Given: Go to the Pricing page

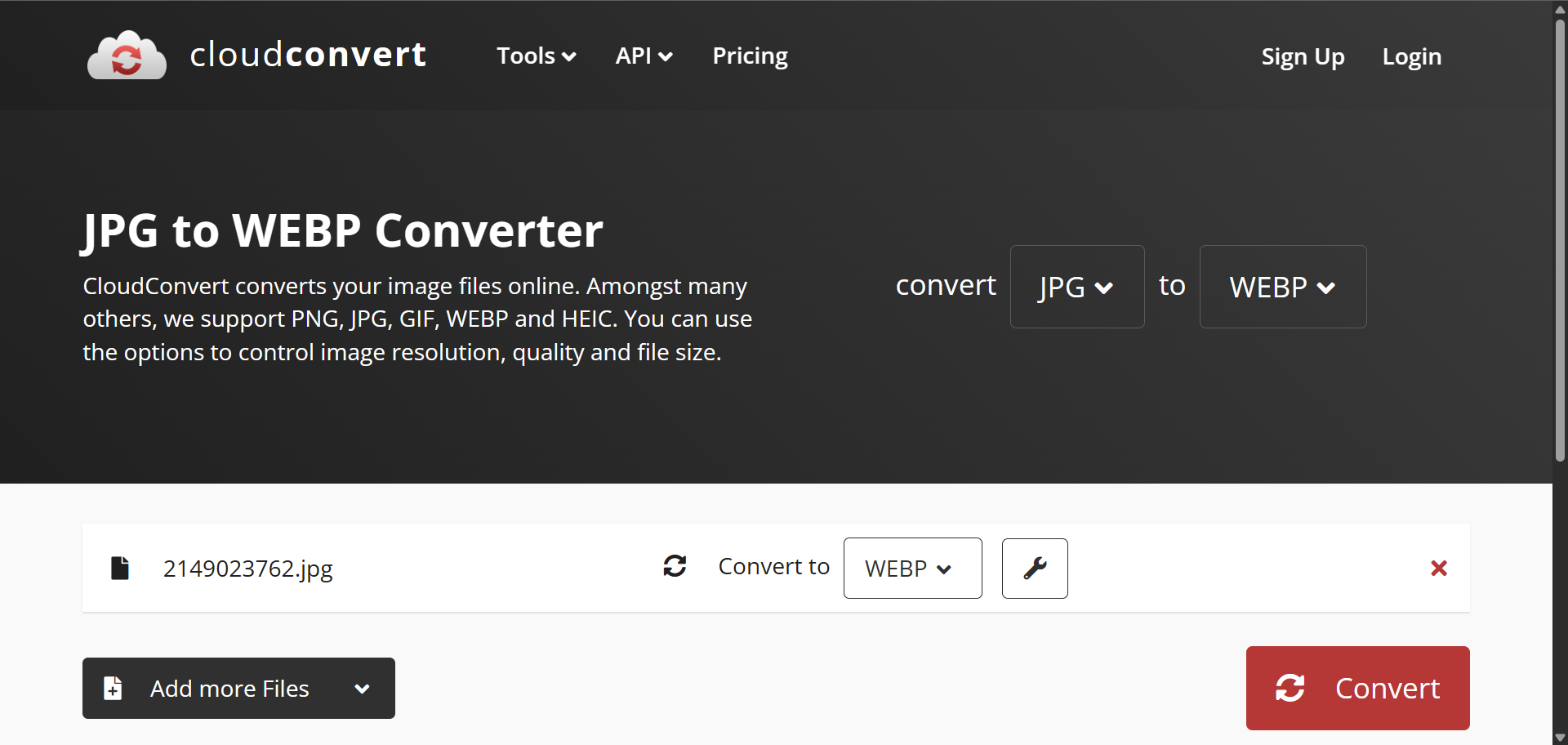Looking at the screenshot, I should click(750, 56).
